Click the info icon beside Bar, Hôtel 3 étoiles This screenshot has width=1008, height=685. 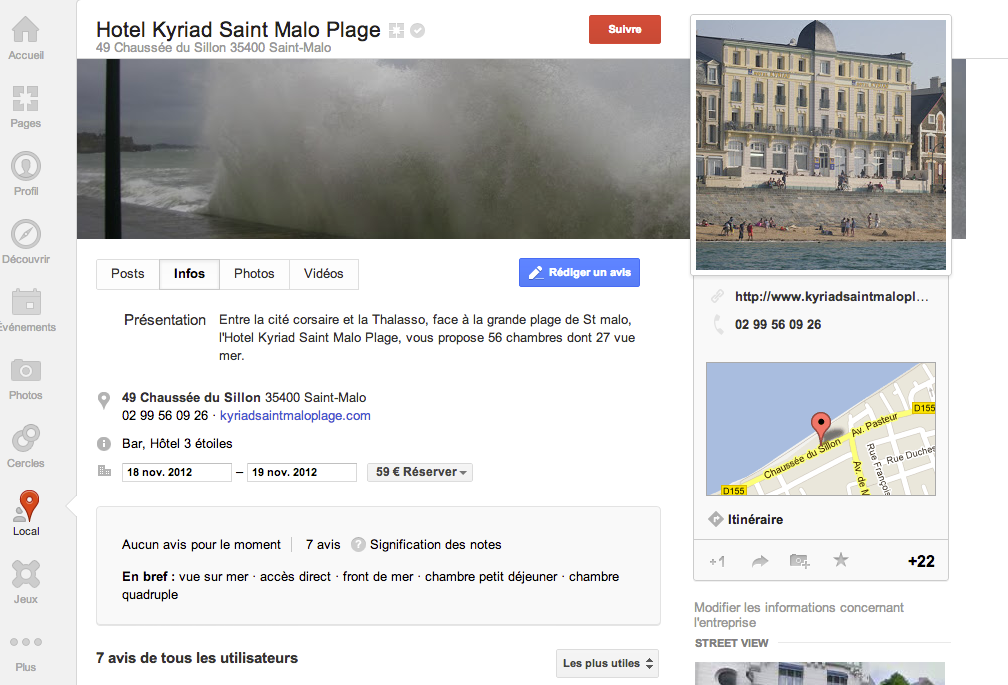coord(104,444)
